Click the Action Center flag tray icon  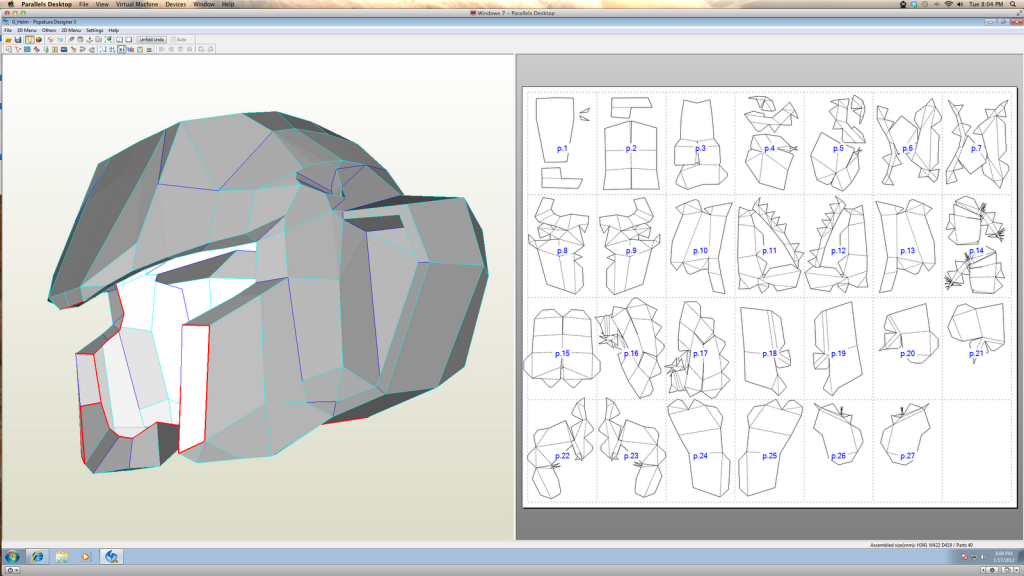pos(965,557)
